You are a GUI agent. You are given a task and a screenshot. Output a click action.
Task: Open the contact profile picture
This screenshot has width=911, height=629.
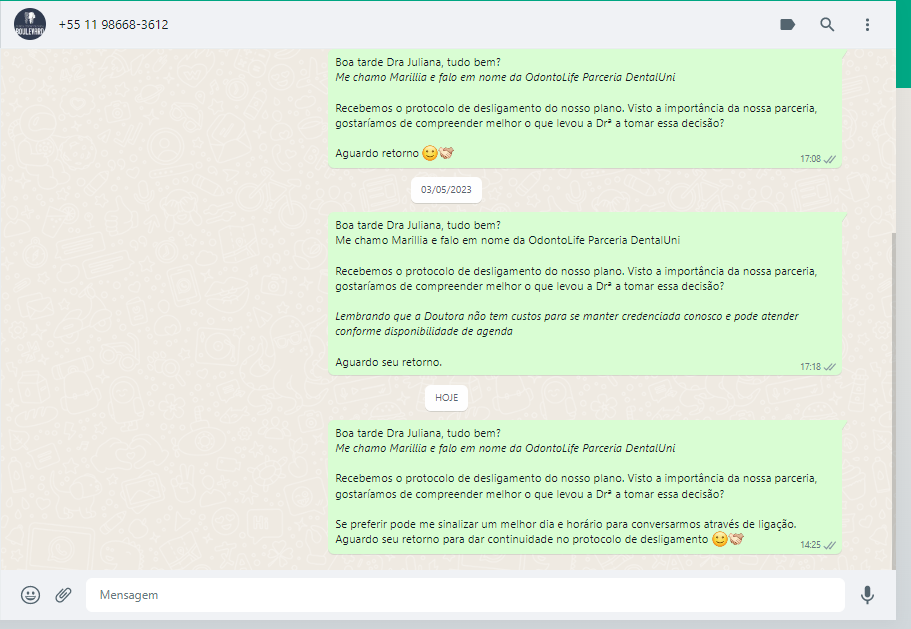pos(30,24)
